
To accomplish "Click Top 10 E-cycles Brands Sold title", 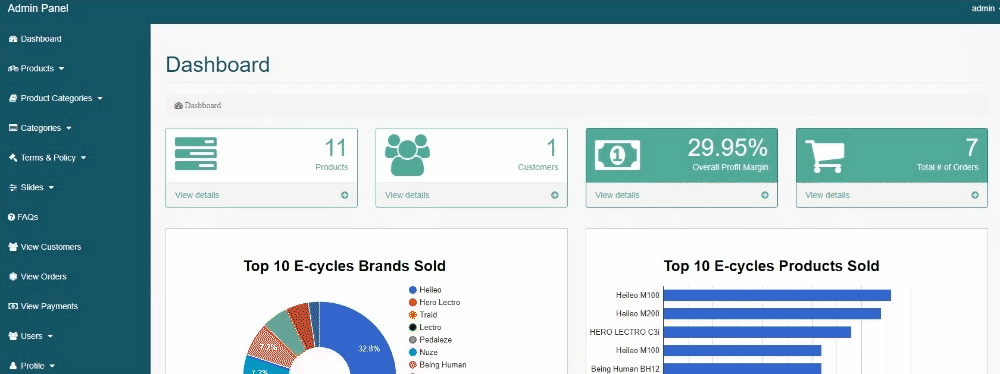I will pyautogui.click(x=344, y=266).
